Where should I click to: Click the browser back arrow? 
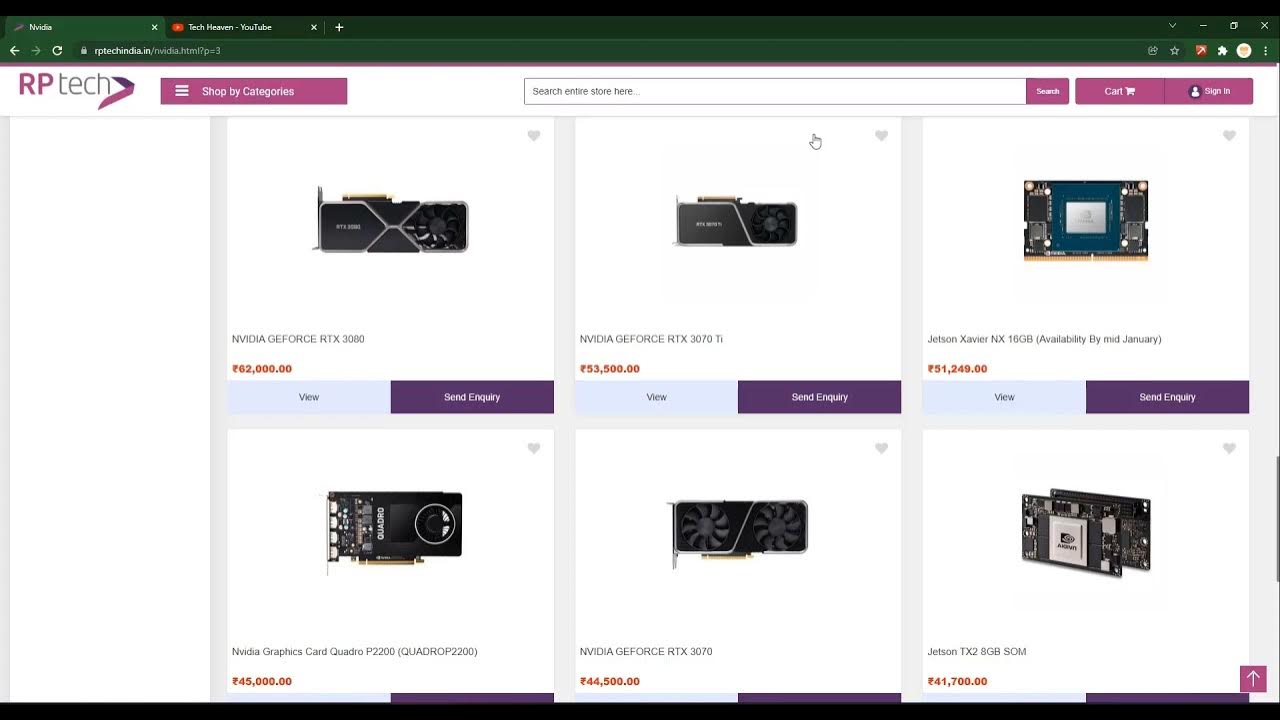(14, 50)
